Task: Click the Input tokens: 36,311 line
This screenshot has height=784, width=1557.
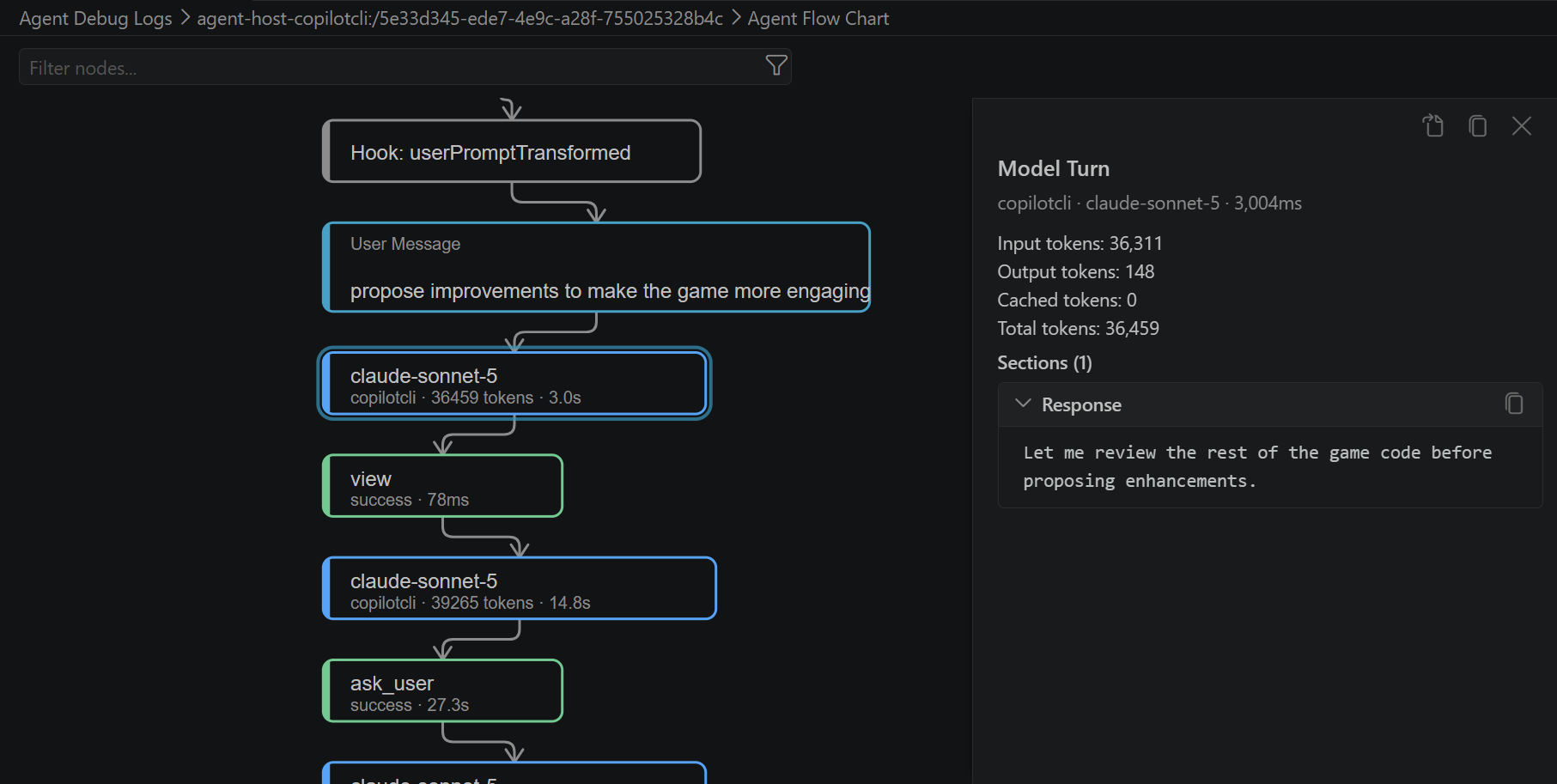Action: (x=1080, y=243)
